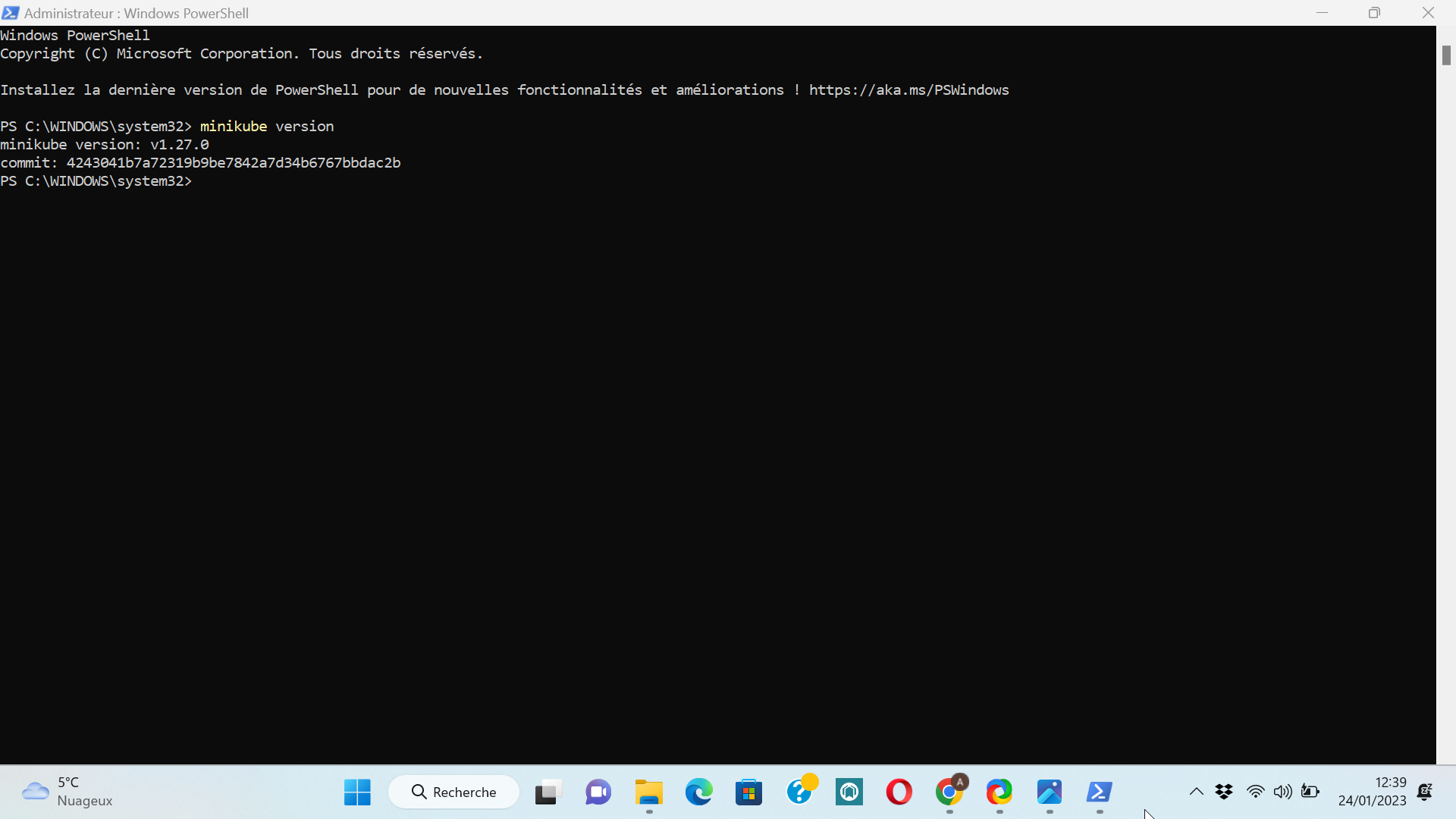The width and height of the screenshot is (1456, 819).
Task: Open File Explorer from the taskbar
Action: [648, 792]
